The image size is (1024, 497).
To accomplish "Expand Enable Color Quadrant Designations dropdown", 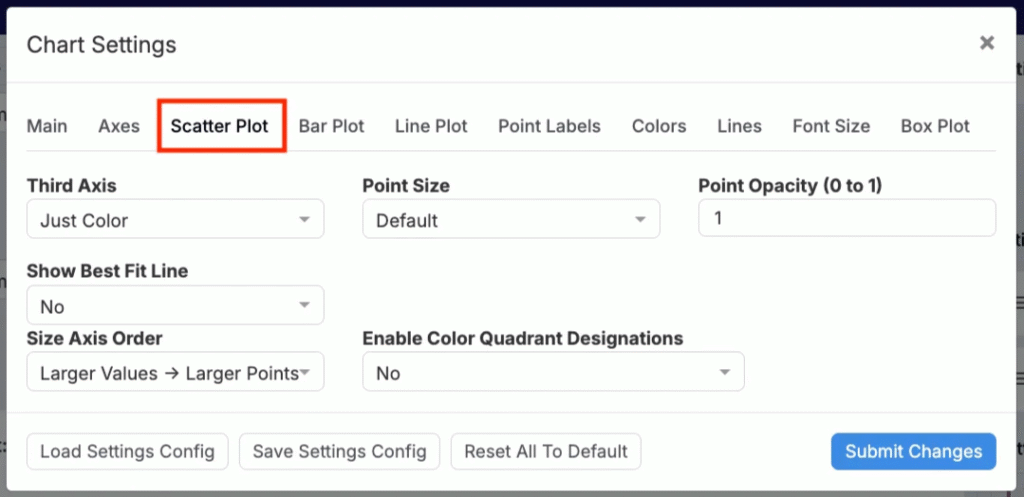I will 553,372.
